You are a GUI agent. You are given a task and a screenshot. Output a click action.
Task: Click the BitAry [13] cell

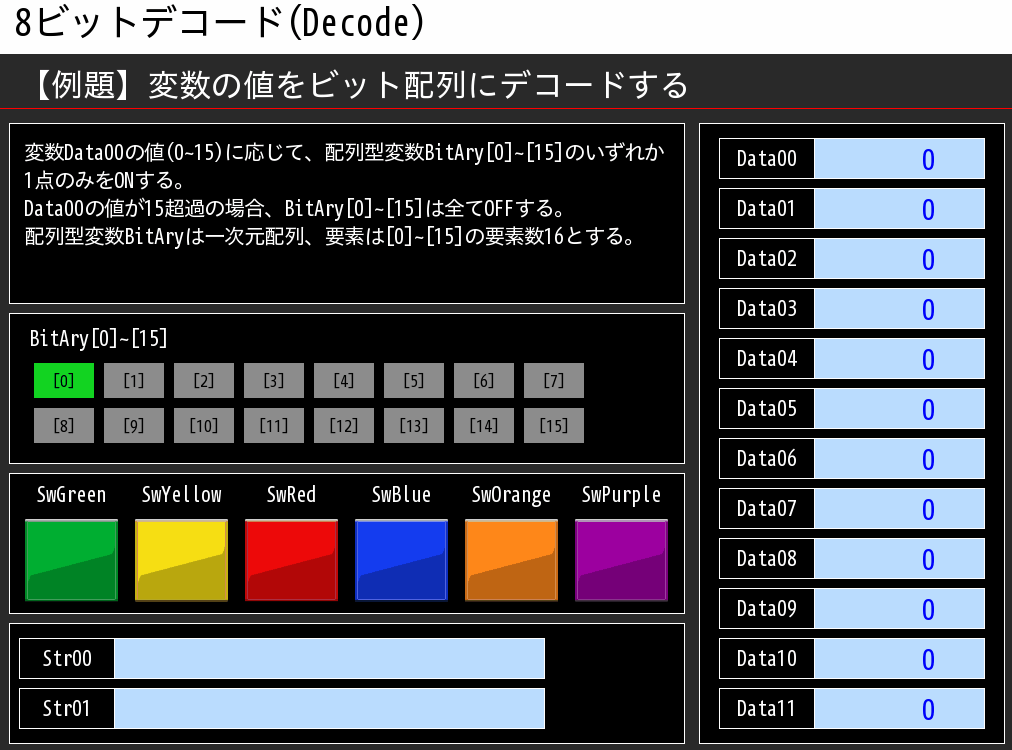click(414, 425)
